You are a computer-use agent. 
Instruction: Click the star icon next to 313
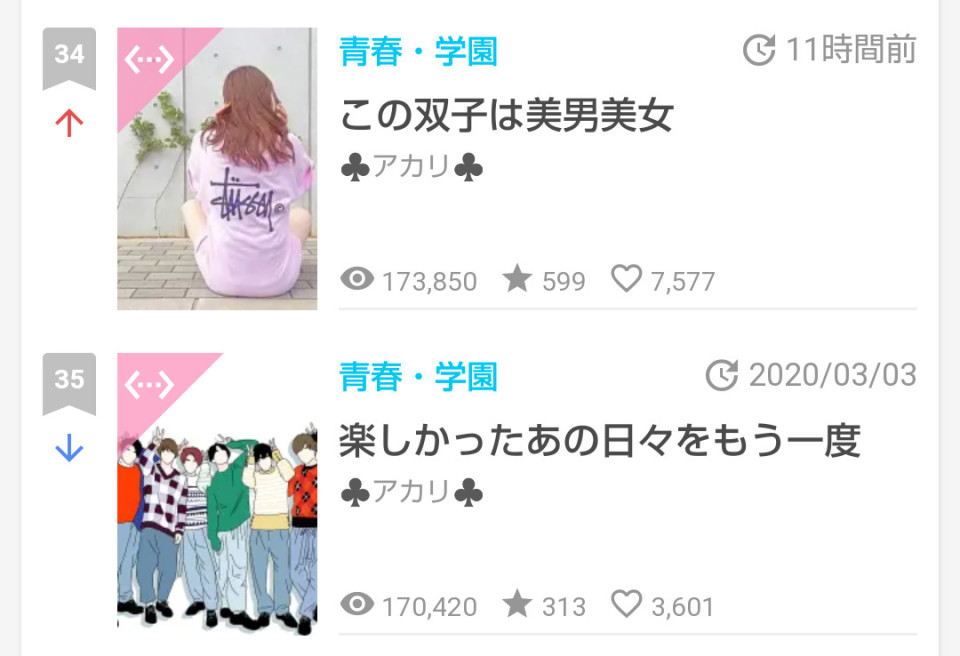[x=517, y=603]
